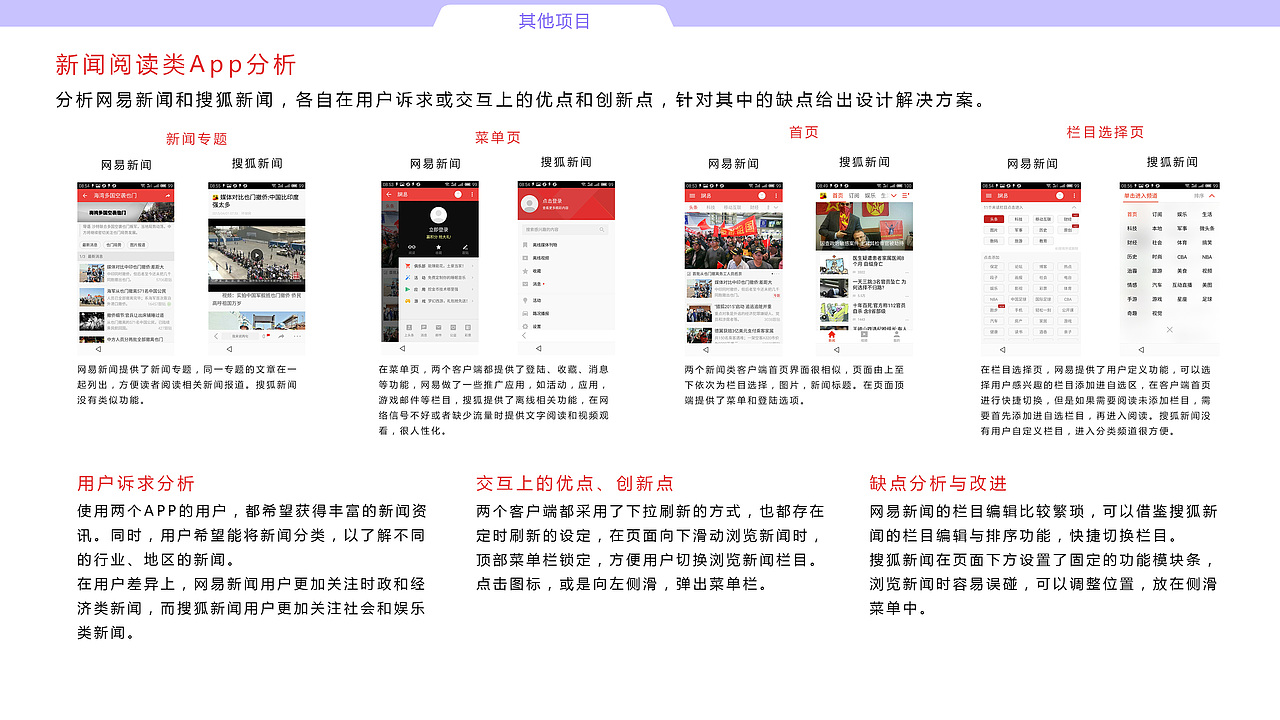Choose 互动直播 channel on Sohu channel page

pos(1182,285)
